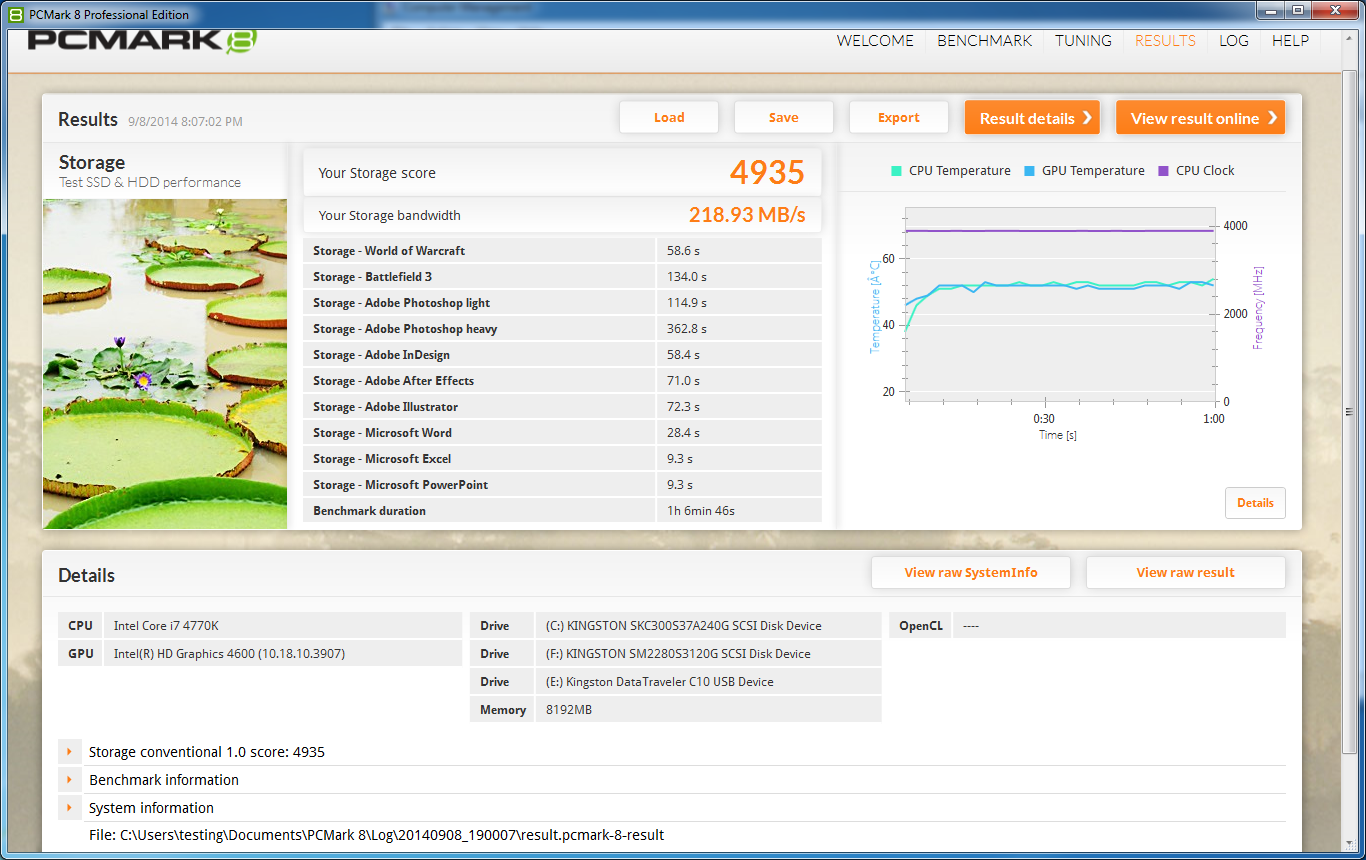Click the Load button

tap(669, 117)
